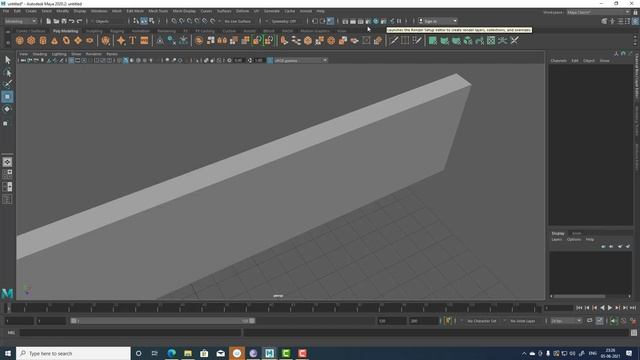
Task: Open the viewport Shading menu
Action: [40, 54]
